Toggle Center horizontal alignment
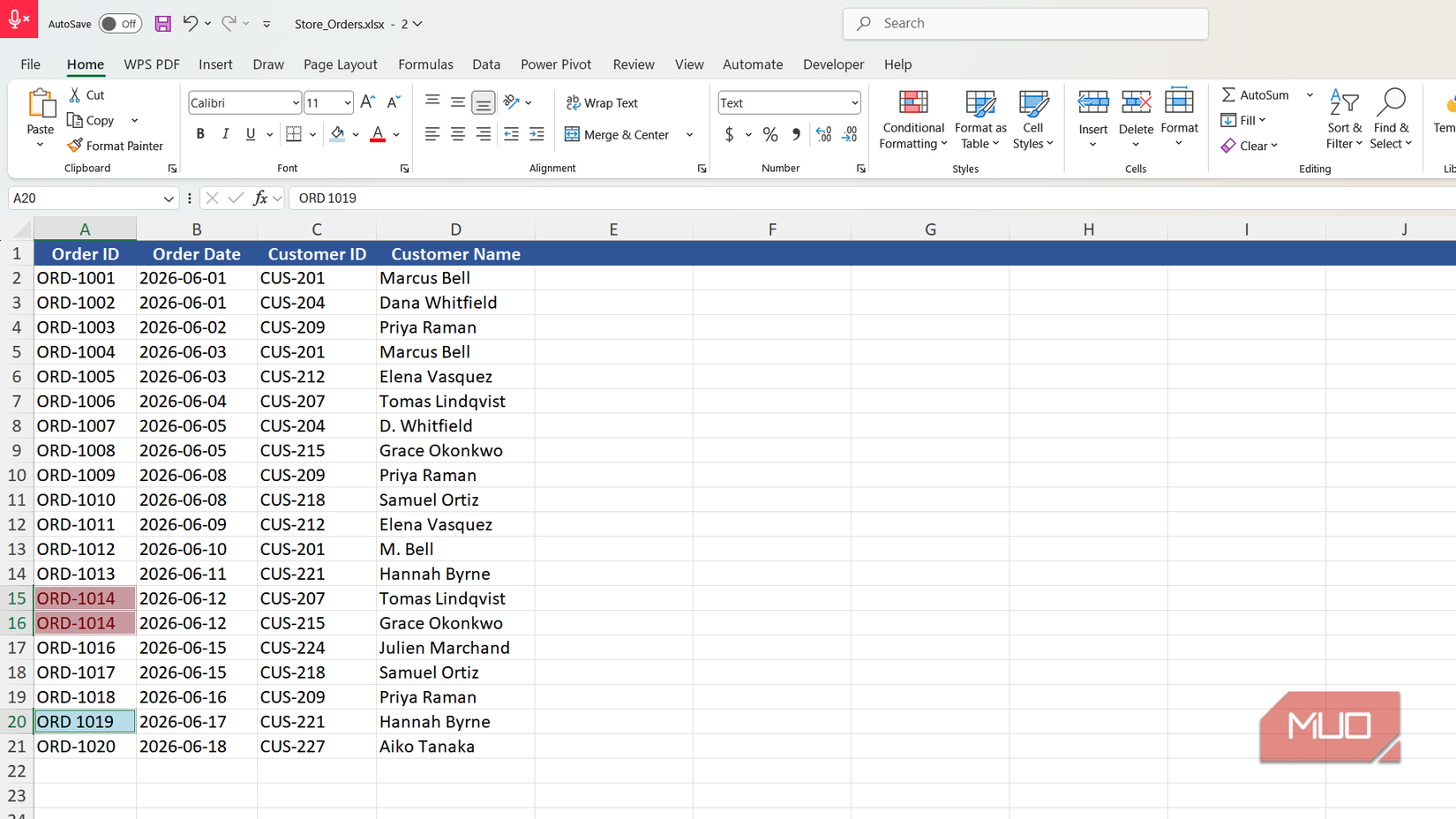 coord(458,134)
